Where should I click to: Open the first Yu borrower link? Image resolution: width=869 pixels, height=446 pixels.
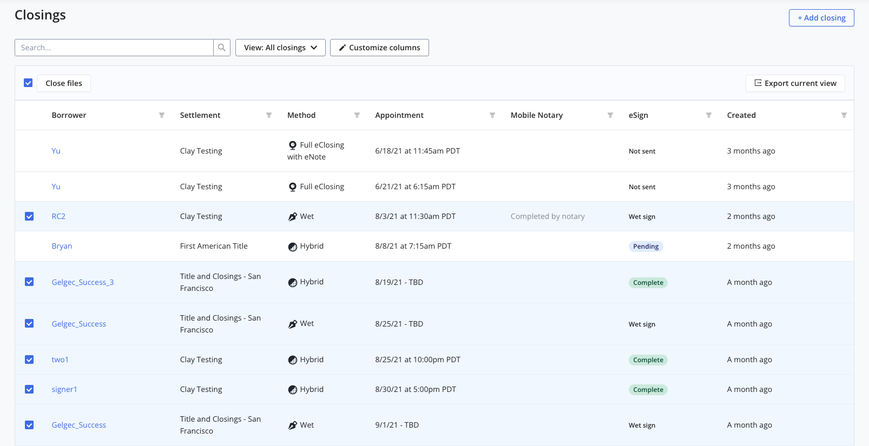(56, 151)
